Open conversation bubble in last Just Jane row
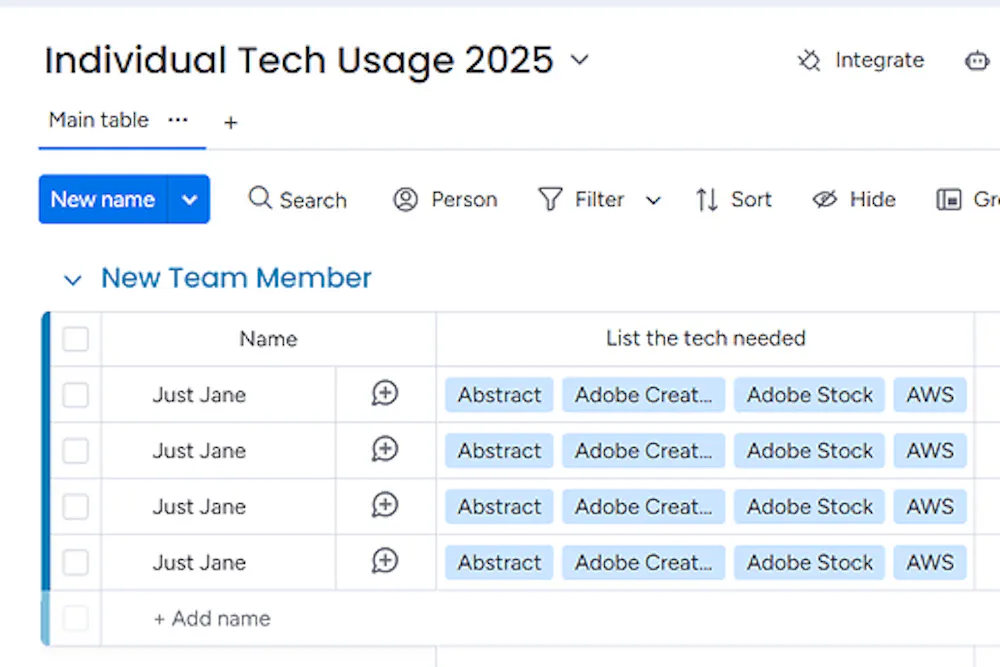 pos(385,562)
